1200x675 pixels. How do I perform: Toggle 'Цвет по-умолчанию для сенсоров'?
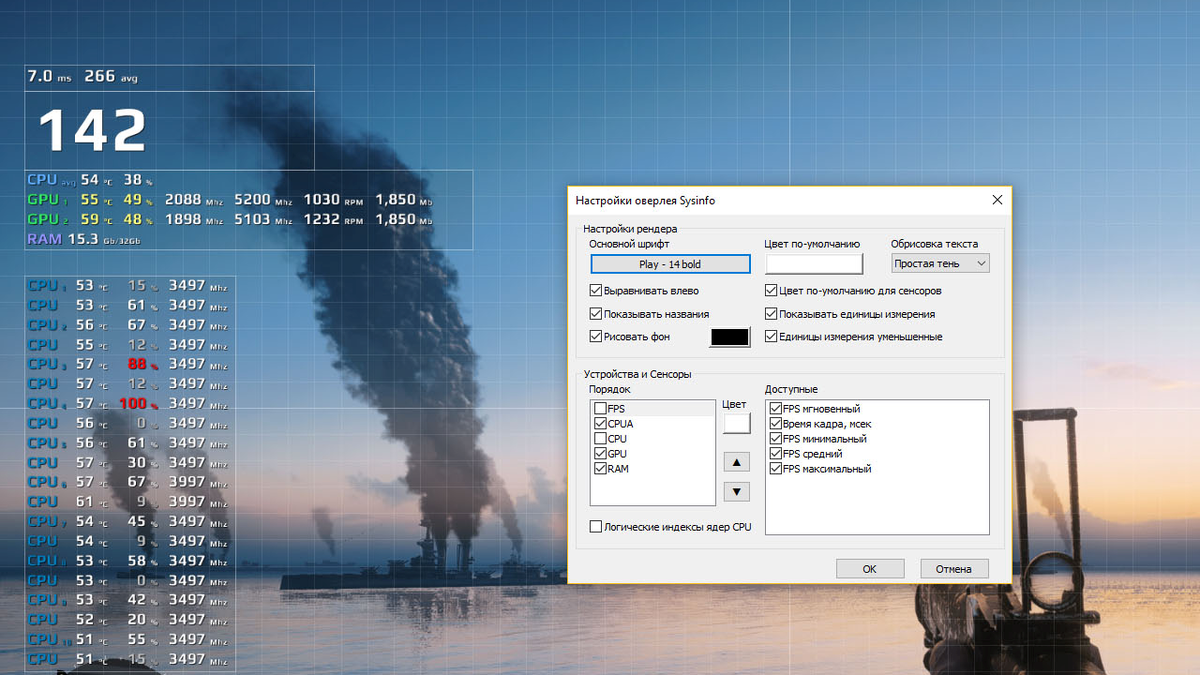click(x=771, y=290)
